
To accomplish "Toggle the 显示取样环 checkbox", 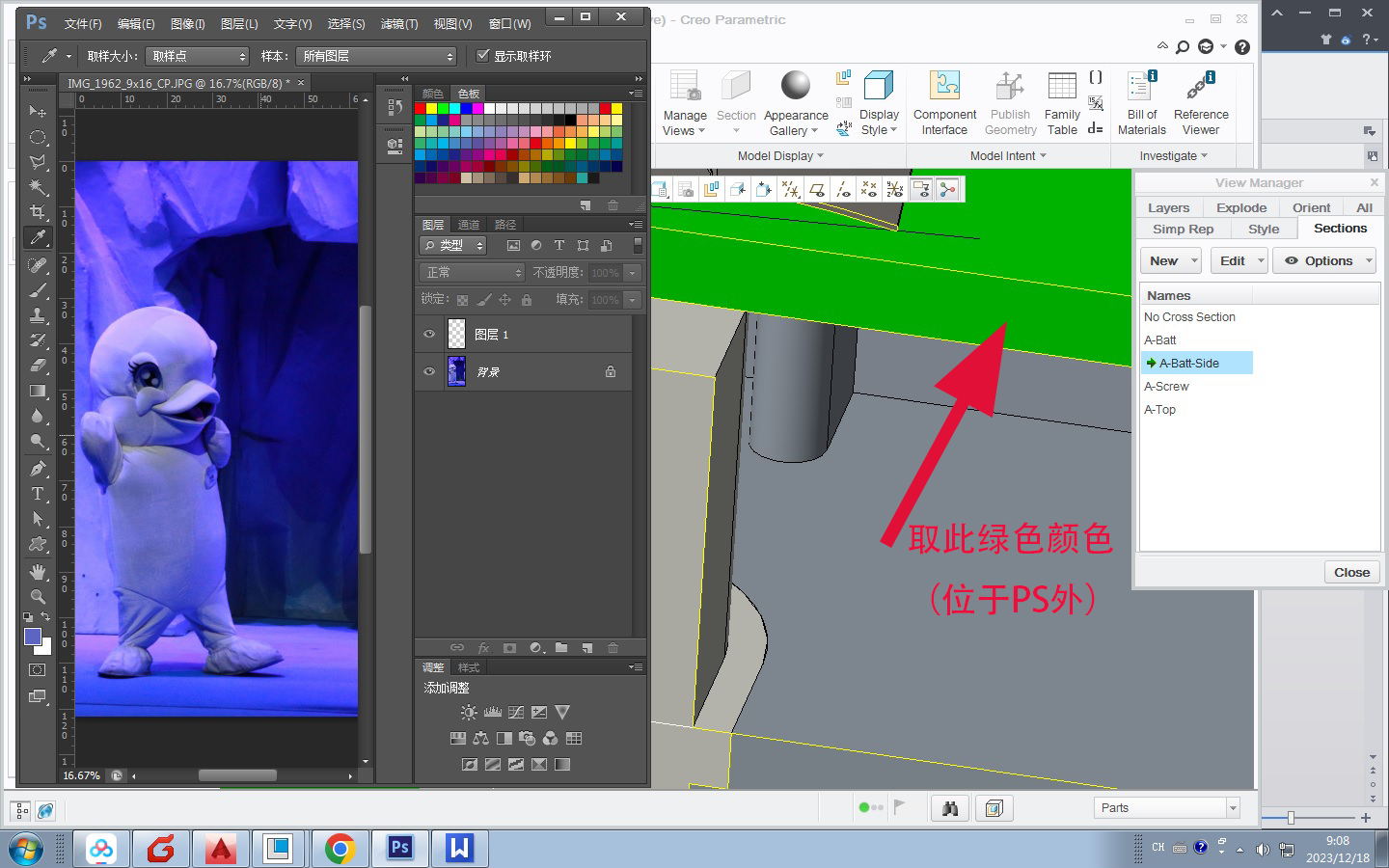I will pyautogui.click(x=483, y=56).
